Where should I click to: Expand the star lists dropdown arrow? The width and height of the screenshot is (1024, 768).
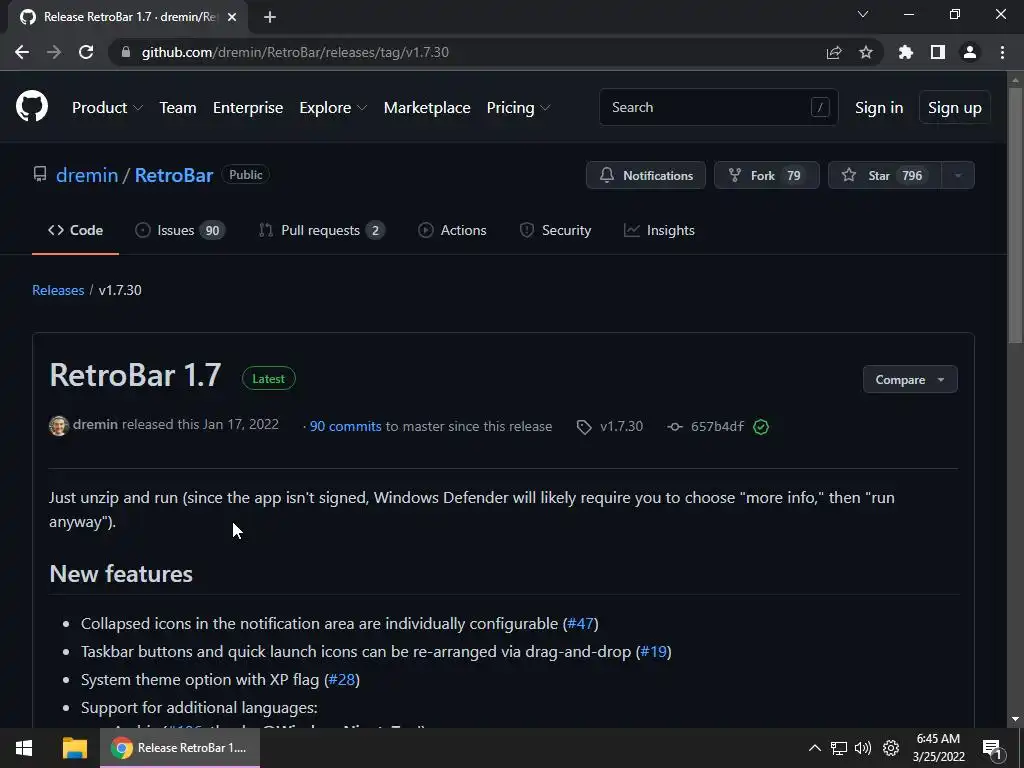[x=958, y=175]
